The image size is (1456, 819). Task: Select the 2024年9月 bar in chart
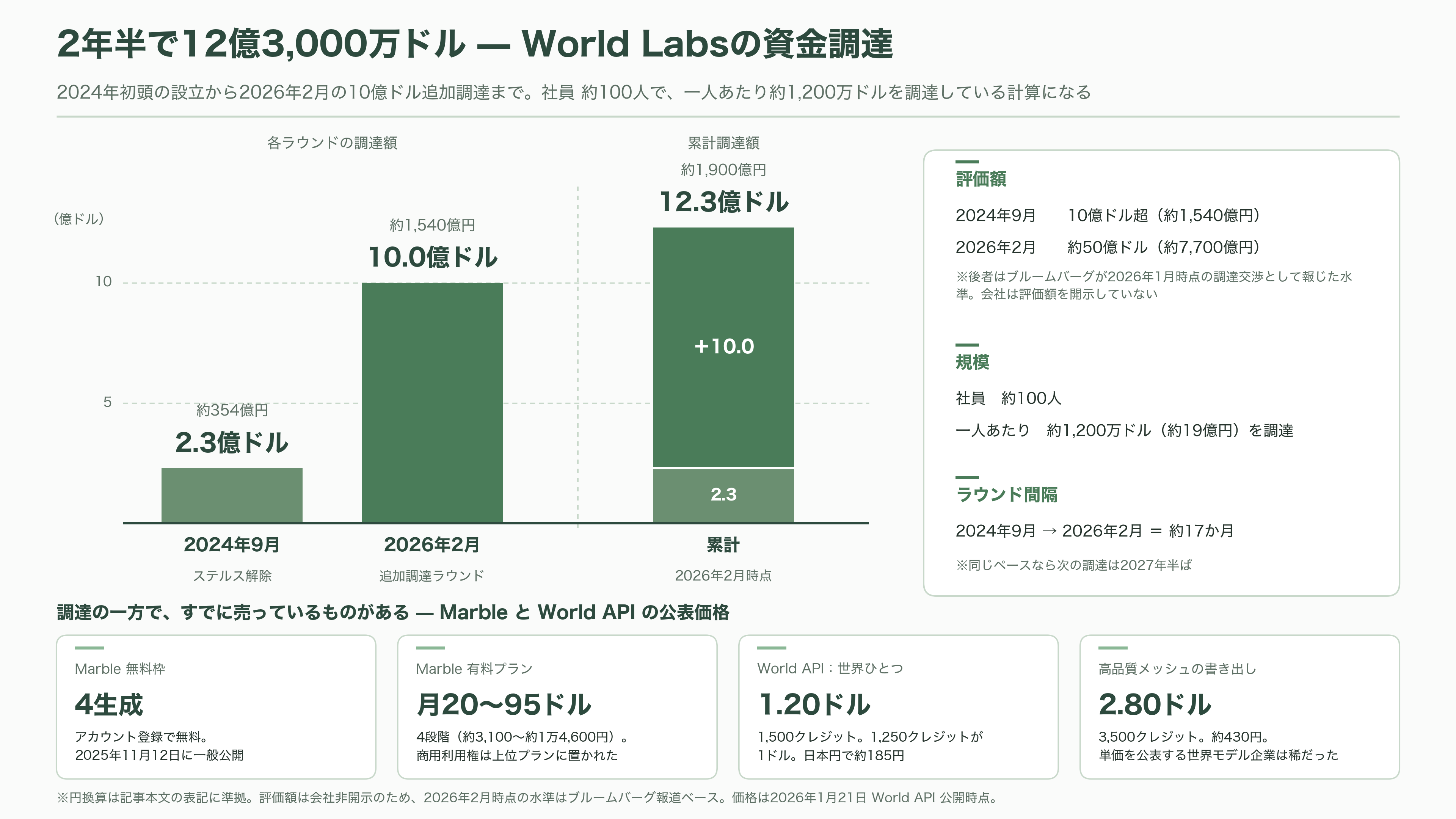(x=232, y=495)
